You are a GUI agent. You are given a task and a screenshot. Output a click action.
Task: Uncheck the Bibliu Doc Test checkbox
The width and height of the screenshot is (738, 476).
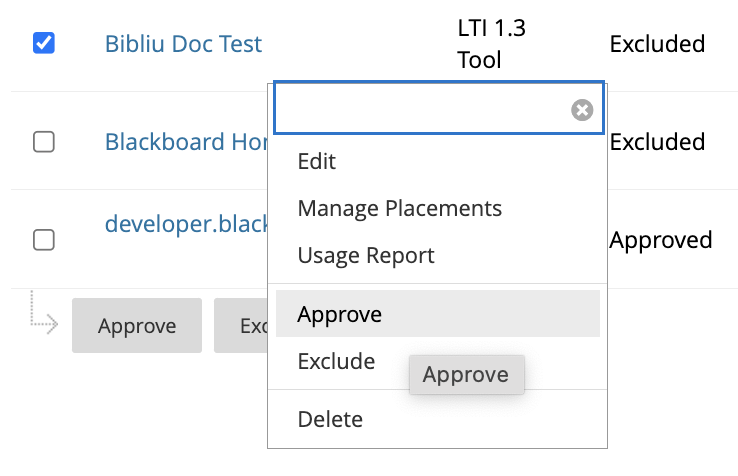44,43
